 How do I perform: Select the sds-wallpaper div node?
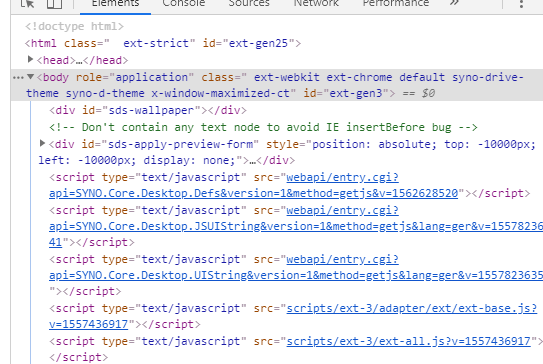click(148, 110)
